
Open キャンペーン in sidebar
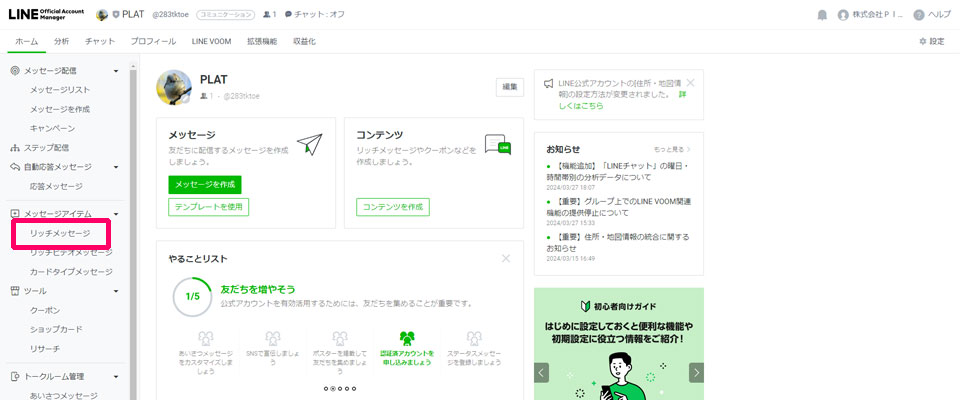[x=53, y=129]
